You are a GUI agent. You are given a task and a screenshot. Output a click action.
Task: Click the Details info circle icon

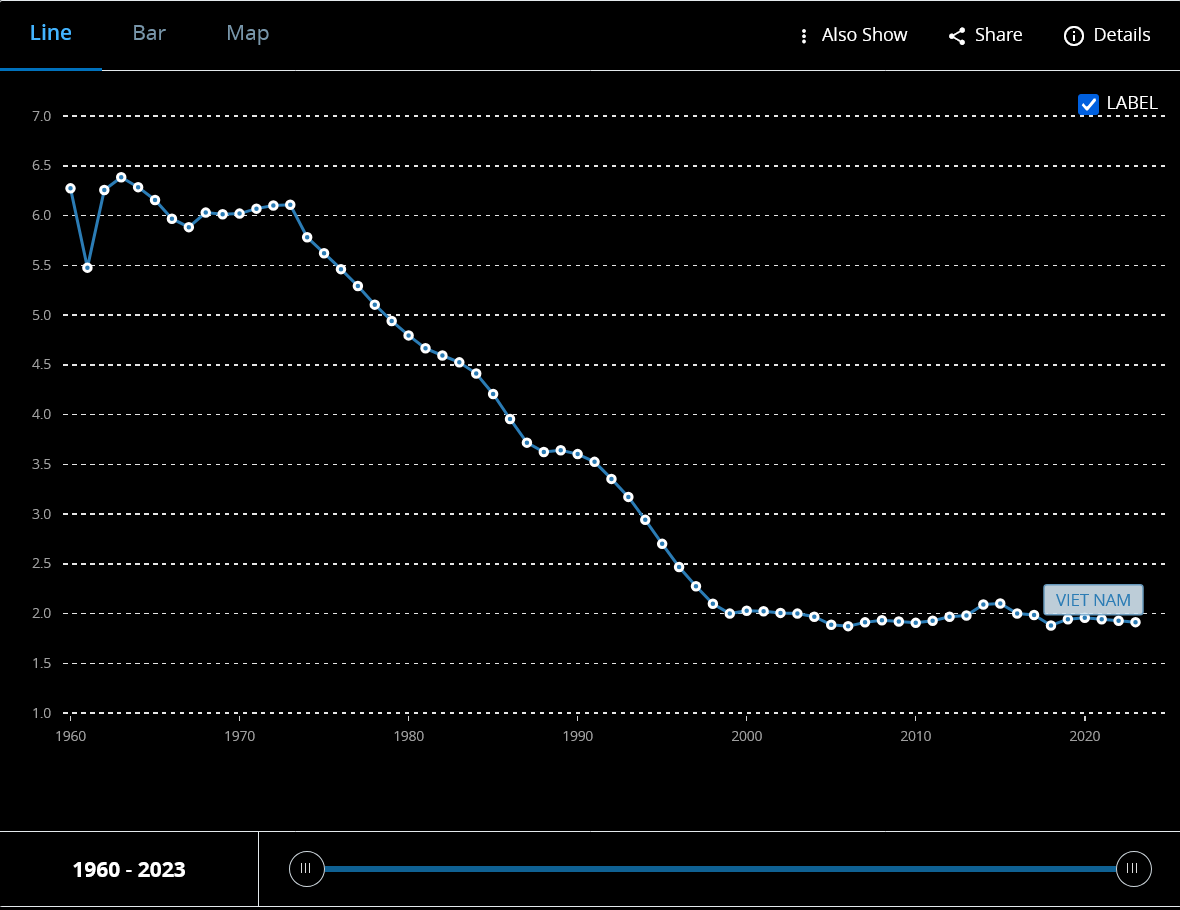click(x=1073, y=36)
